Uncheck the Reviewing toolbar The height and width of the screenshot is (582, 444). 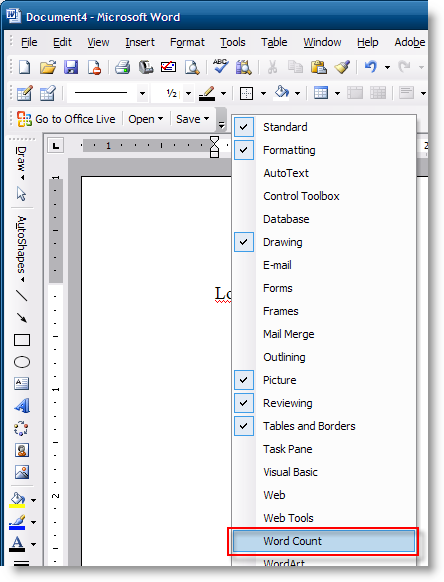(x=324, y=403)
